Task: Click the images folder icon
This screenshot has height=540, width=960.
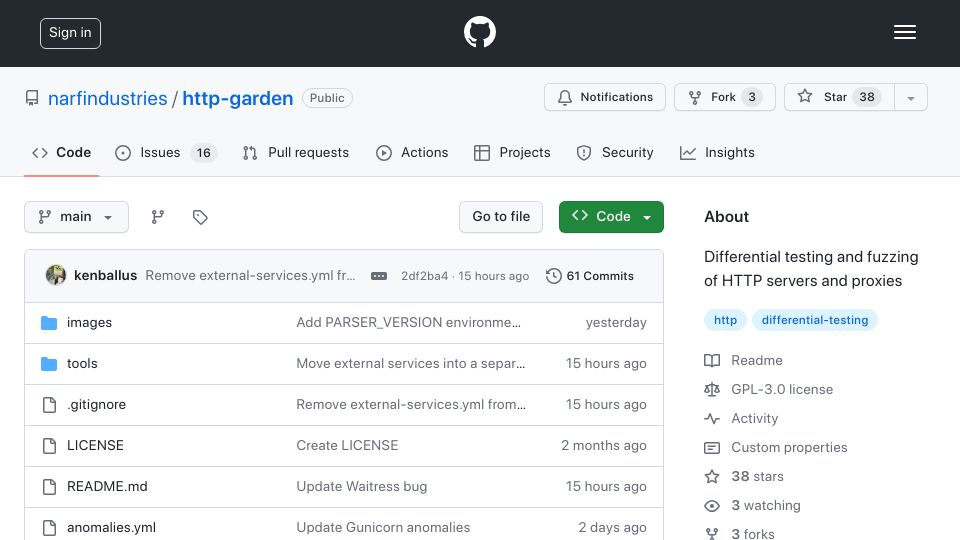Action: click(x=49, y=323)
